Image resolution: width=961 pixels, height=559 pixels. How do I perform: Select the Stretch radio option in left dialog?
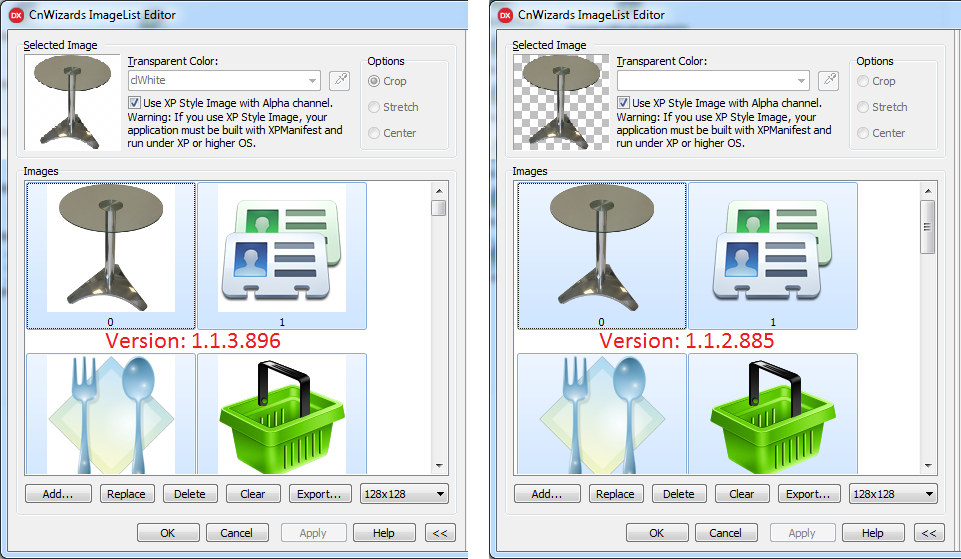point(375,107)
